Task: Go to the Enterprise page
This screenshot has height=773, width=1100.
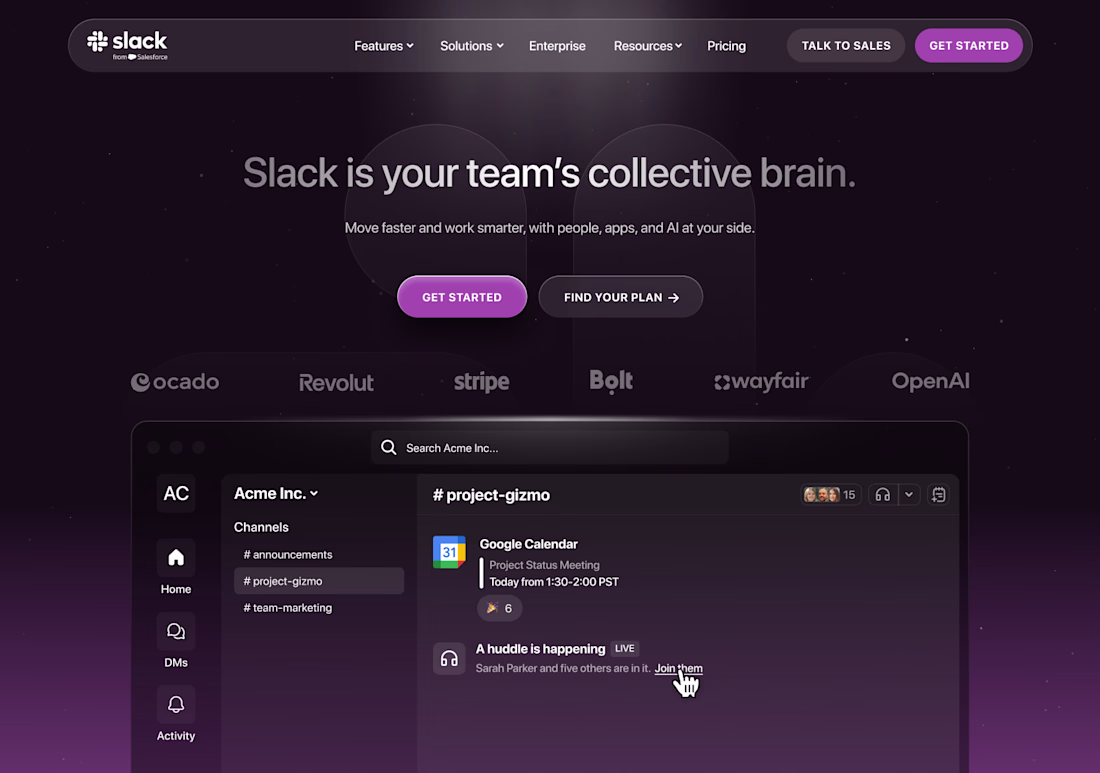Action: point(557,46)
